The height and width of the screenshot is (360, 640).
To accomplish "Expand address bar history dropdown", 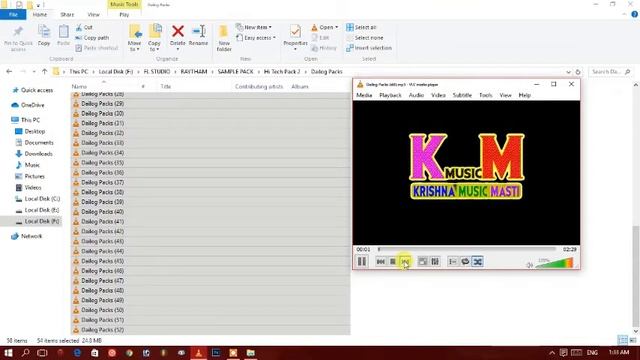I will click(x=568, y=72).
